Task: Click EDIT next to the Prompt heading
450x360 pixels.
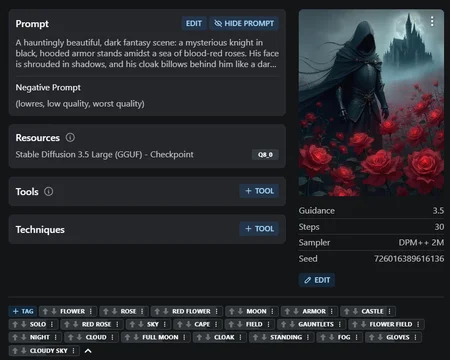Action: 194,23
